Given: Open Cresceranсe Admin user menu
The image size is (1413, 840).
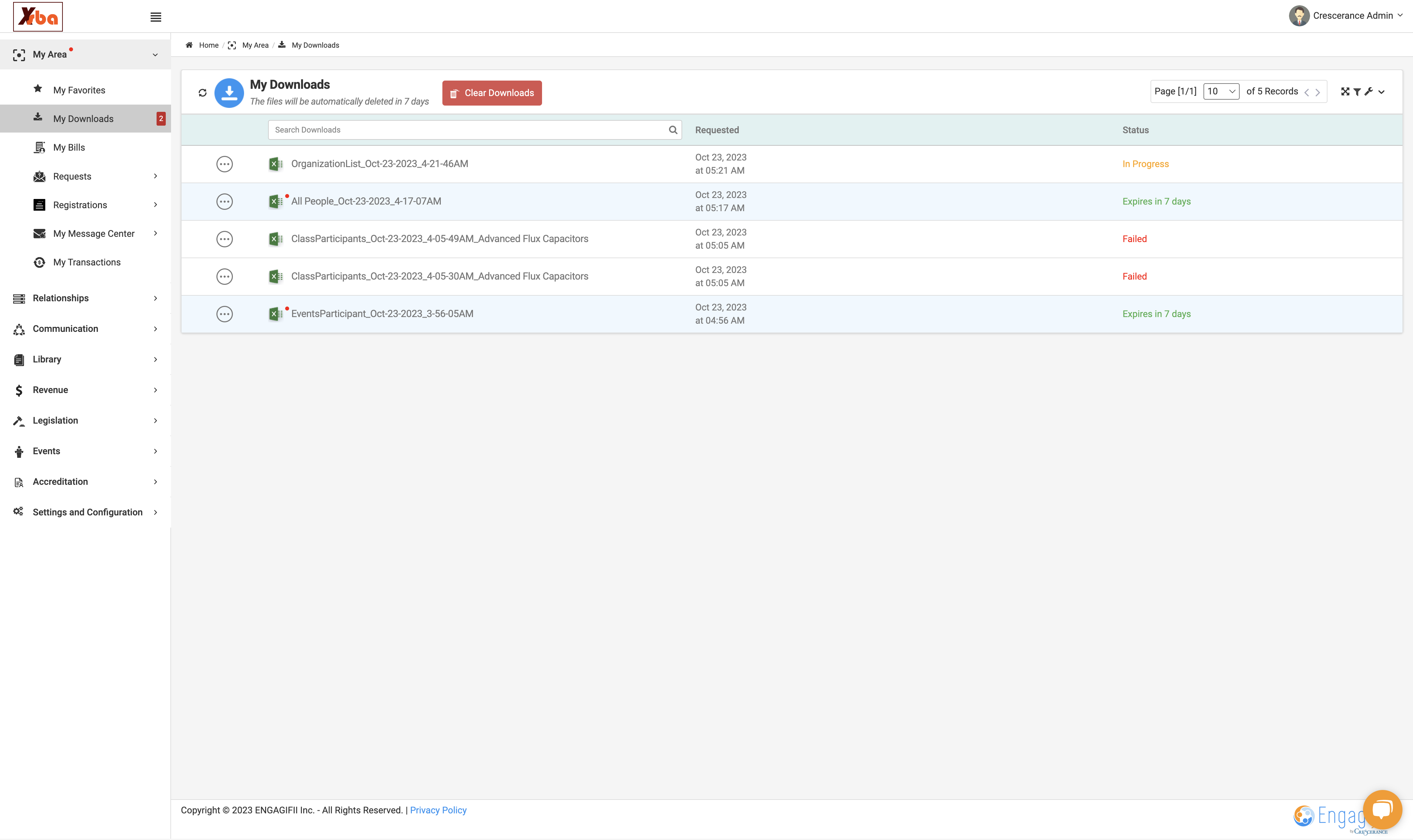Looking at the screenshot, I should pyautogui.click(x=1346, y=16).
